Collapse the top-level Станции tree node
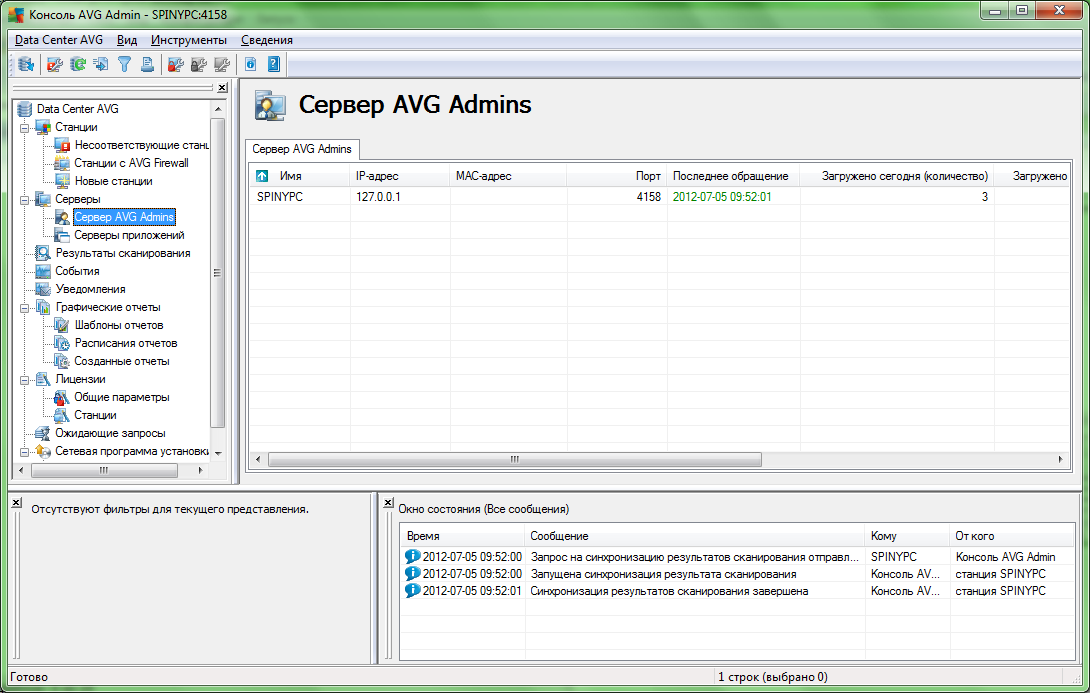The width and height of the screenshot is (1090, 693). click(24, 127)
